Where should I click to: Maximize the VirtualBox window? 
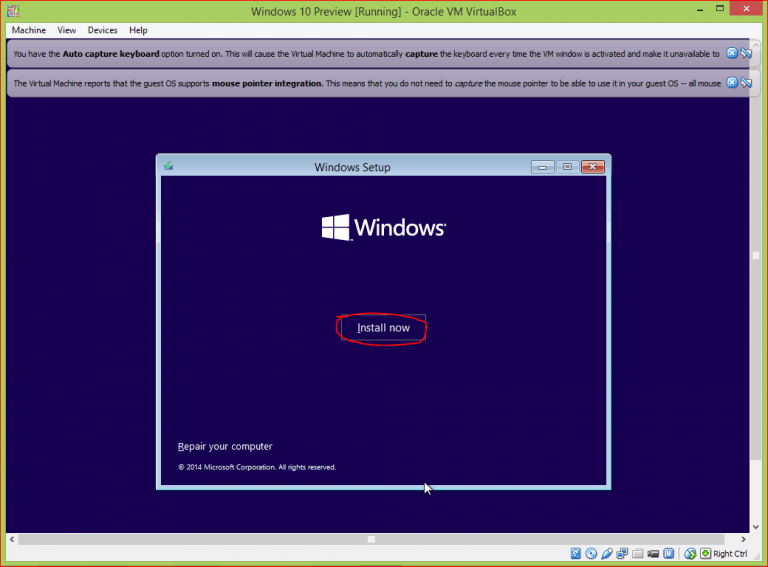tap(720, 9)
